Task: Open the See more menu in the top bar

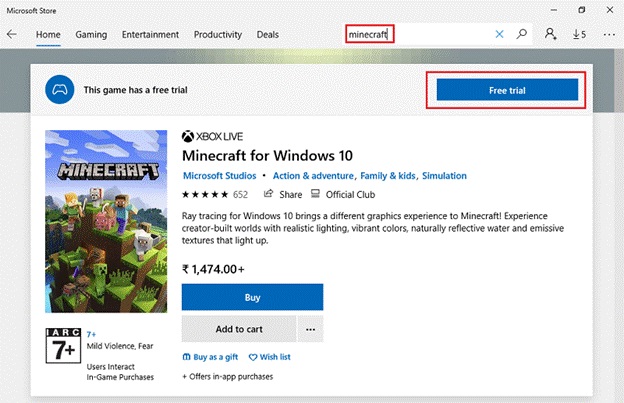Action: [x=609, y=35]
